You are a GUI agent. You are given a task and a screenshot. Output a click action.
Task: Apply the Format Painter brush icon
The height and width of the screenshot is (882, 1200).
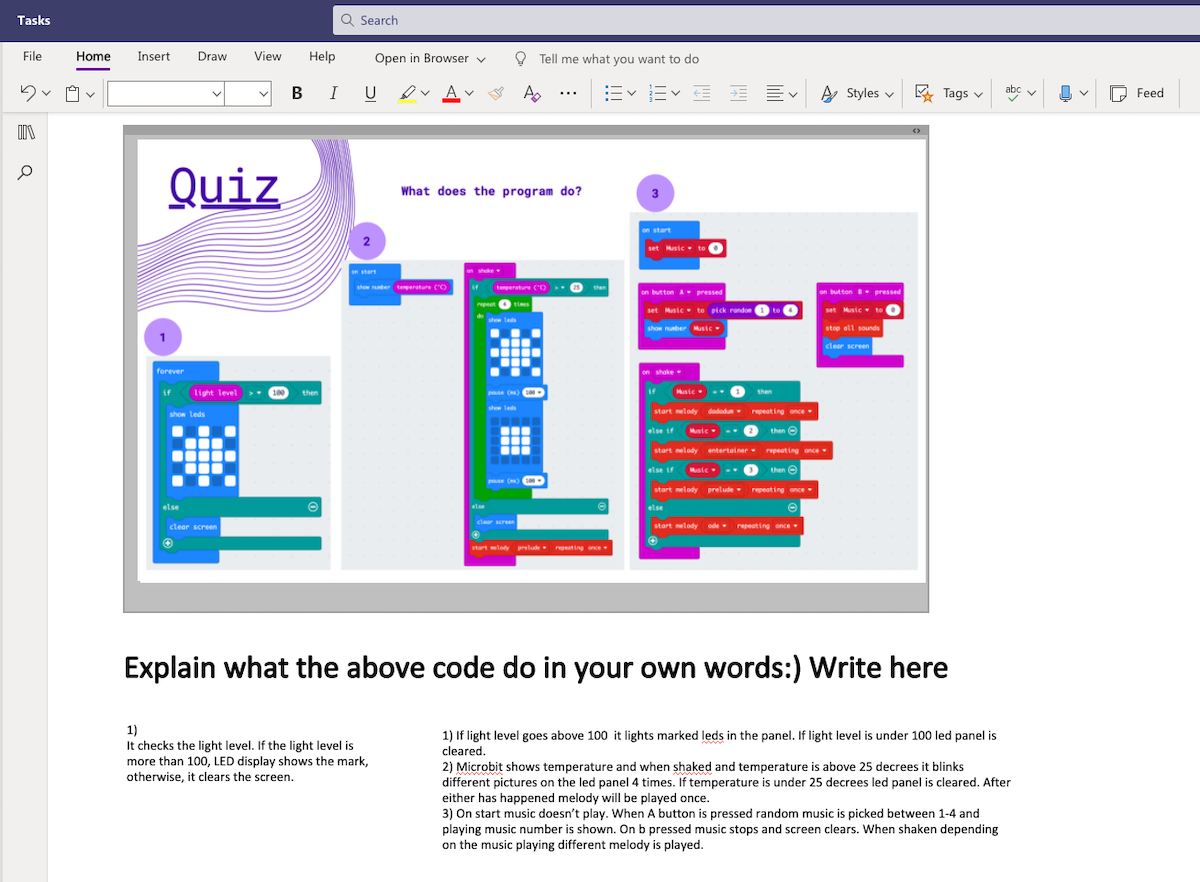point(496,93)
